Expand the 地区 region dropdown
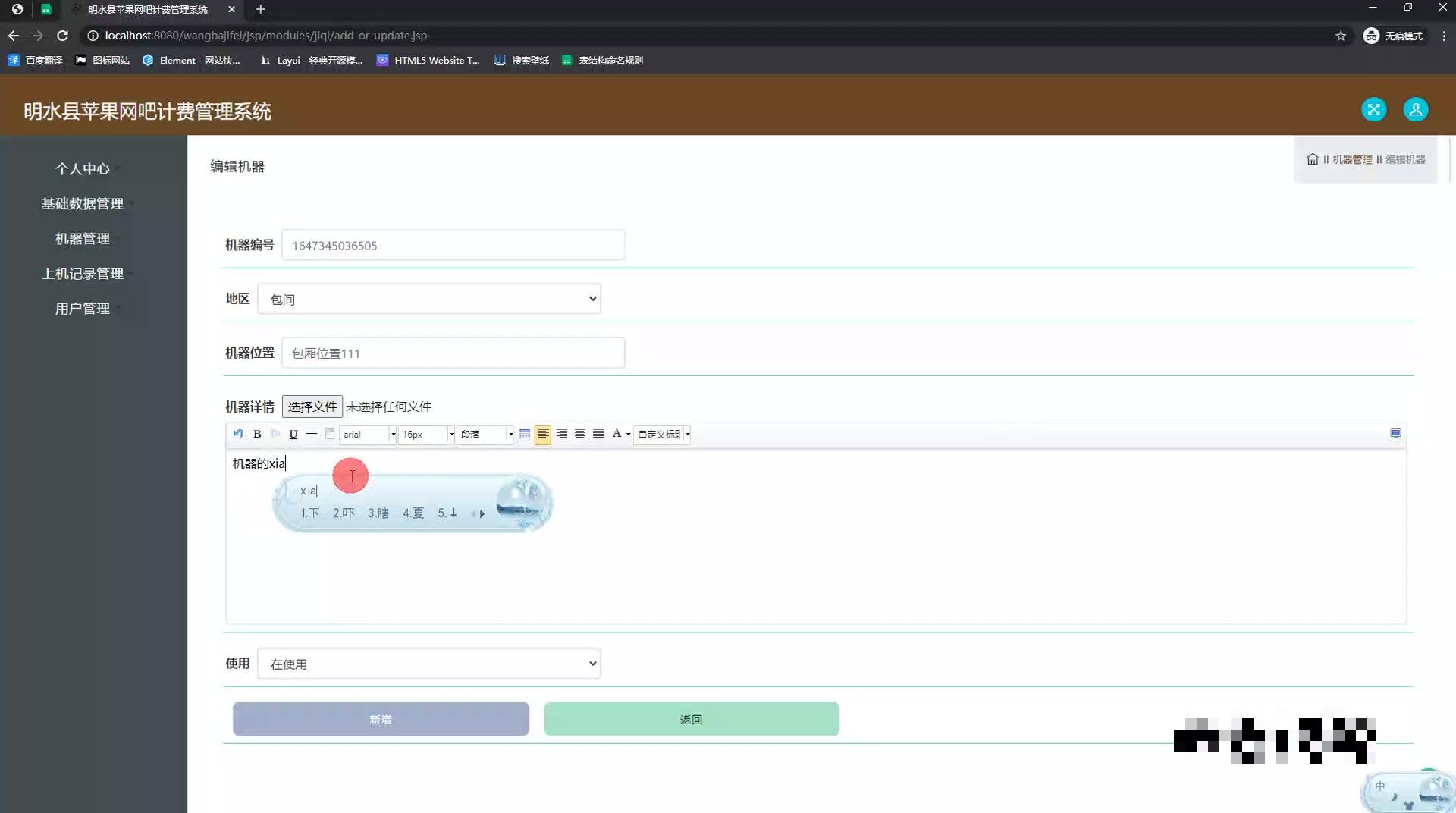The image size is (1456, 813). (429, 299)
